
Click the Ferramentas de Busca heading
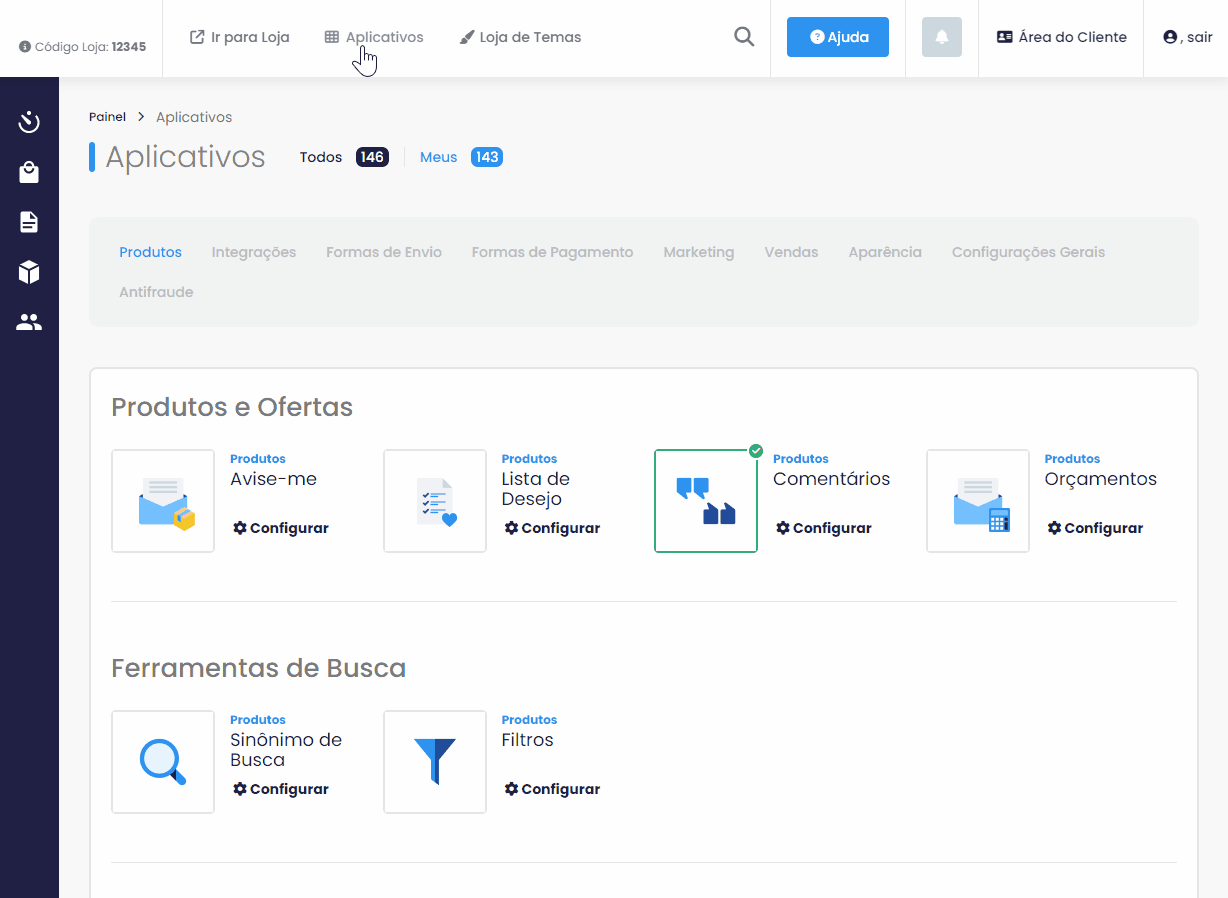coord(259,668)
